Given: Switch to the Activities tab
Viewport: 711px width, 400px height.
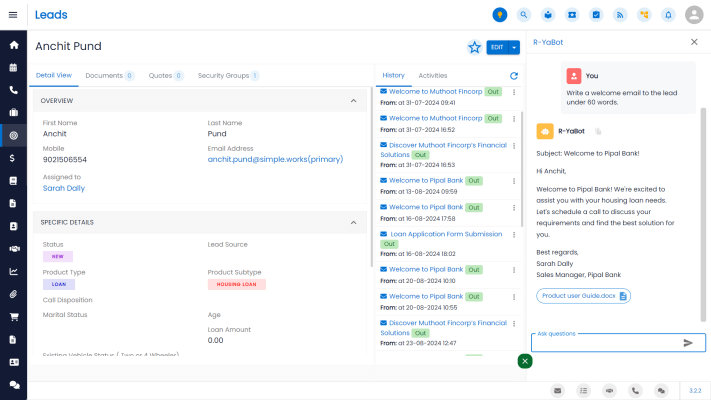Looking at the screenshot, I should coord(432,76).
